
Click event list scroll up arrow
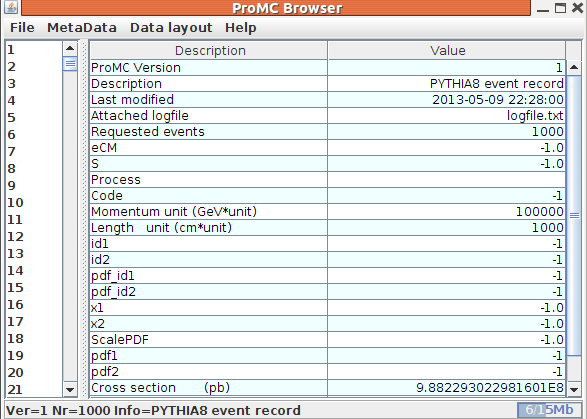[70, 48]
